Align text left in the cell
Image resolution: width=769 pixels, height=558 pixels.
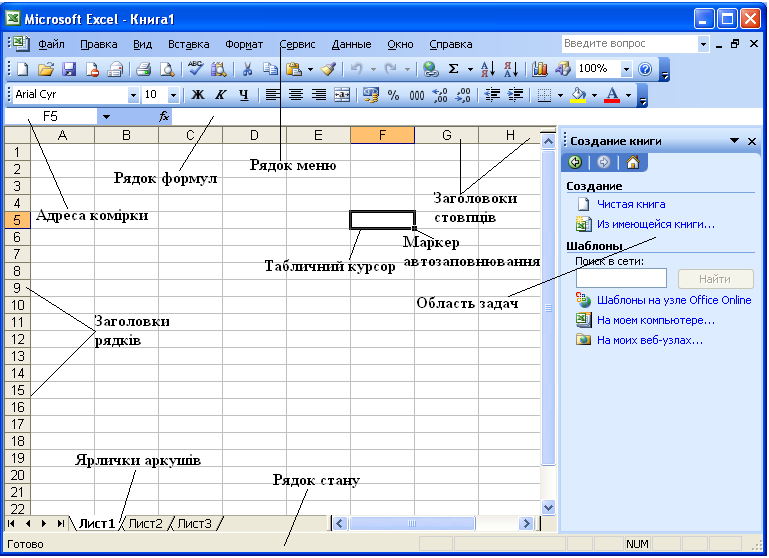(x=272, y=95)
